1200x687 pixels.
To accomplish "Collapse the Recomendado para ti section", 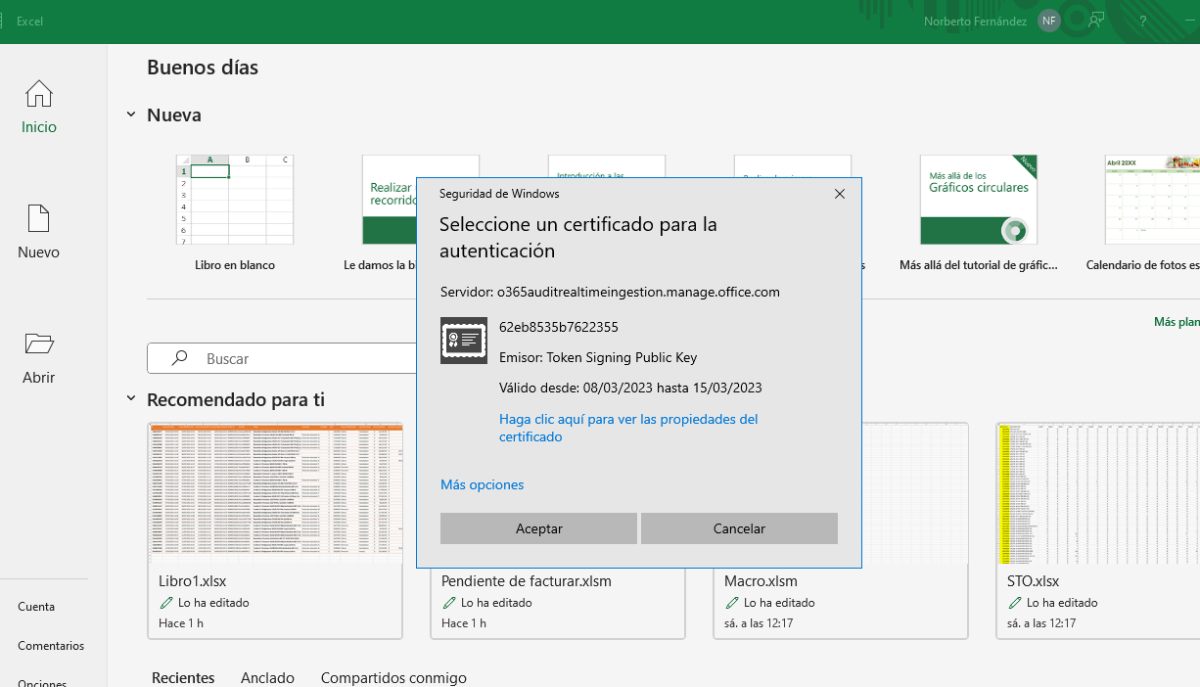I will [x=131, y=399].
